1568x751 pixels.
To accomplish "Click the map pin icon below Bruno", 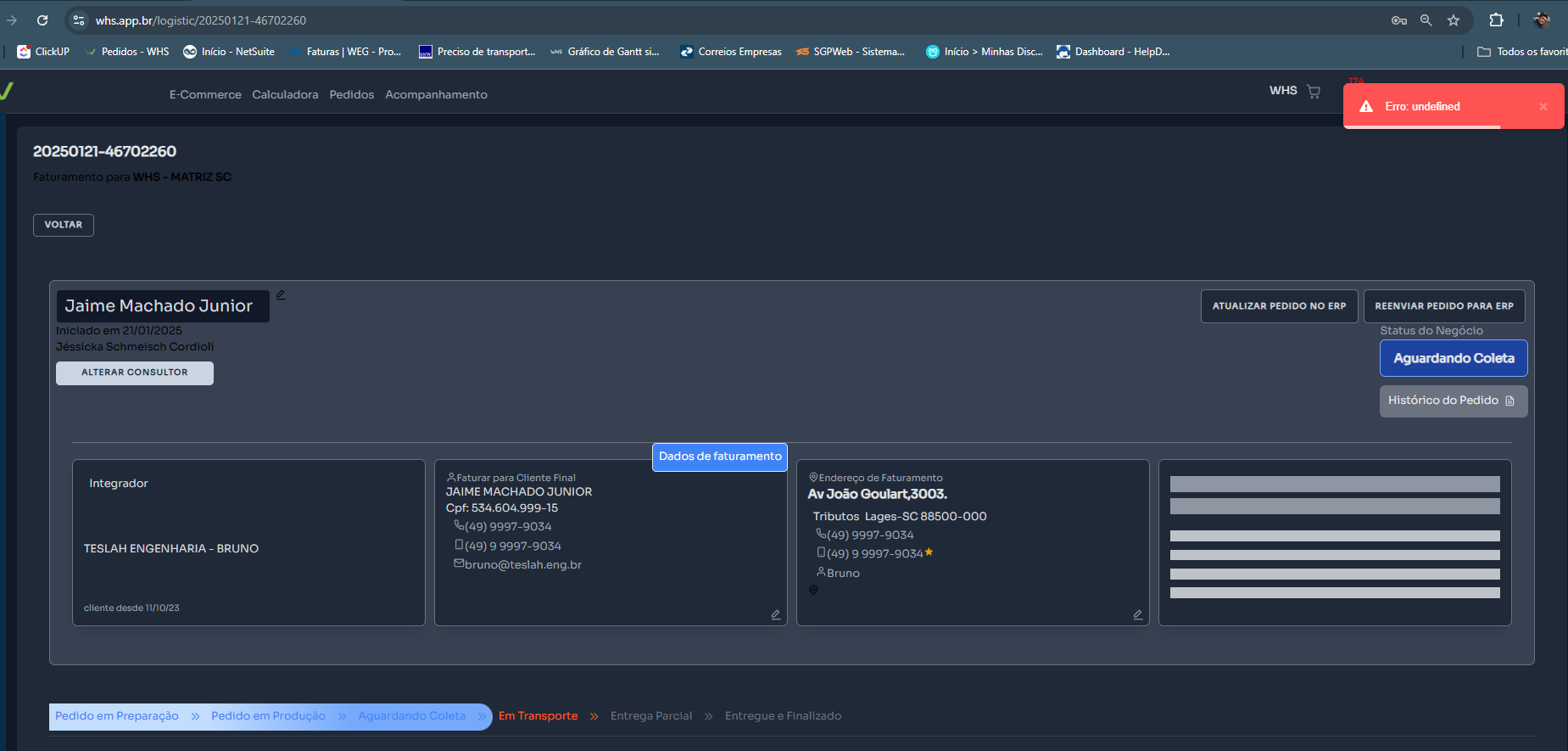I will tap(813, 591).
